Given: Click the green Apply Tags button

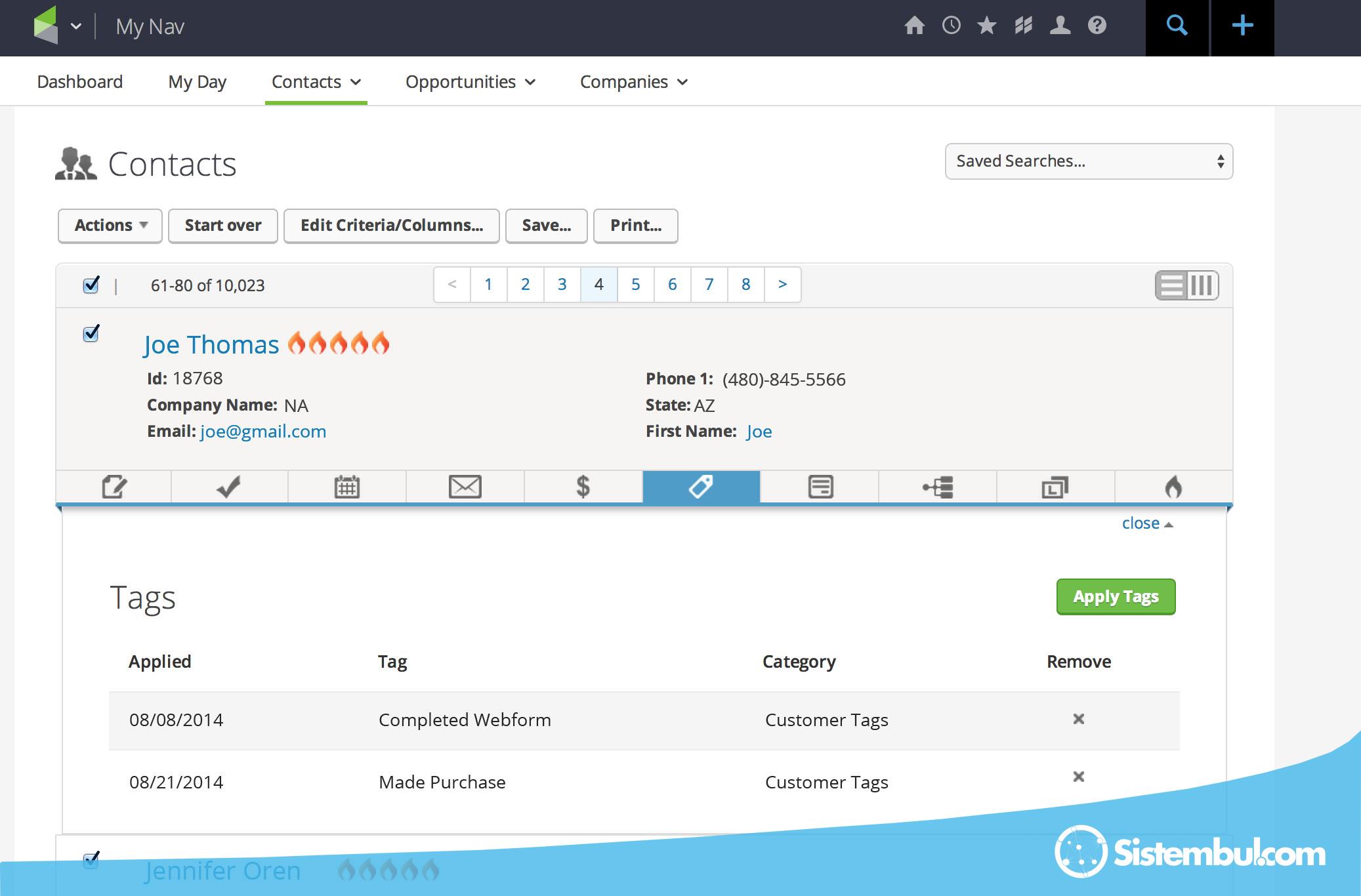Looking at the screenshot, I should tap(1116, 597).
